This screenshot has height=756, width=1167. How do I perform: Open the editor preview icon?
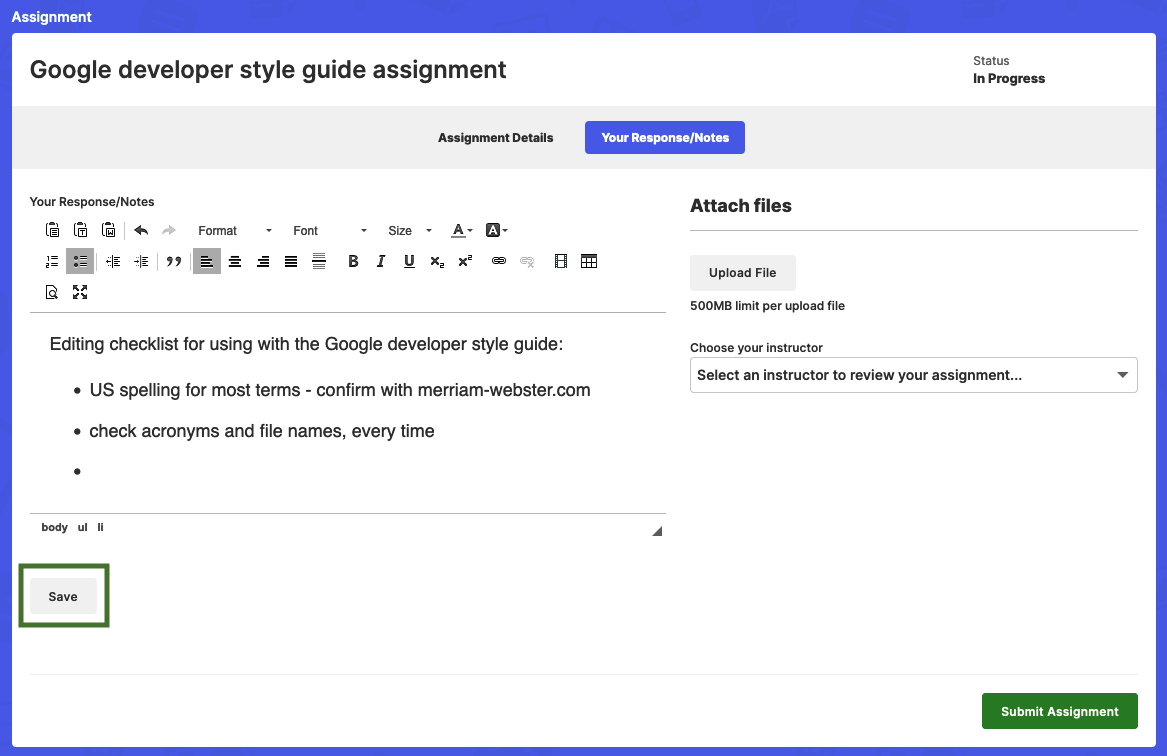click(51, 292)
